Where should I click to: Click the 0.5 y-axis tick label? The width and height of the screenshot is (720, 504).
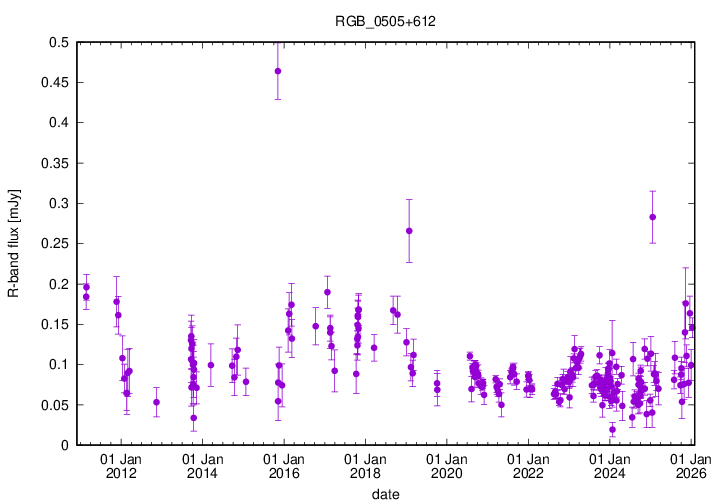click(57, 42)
